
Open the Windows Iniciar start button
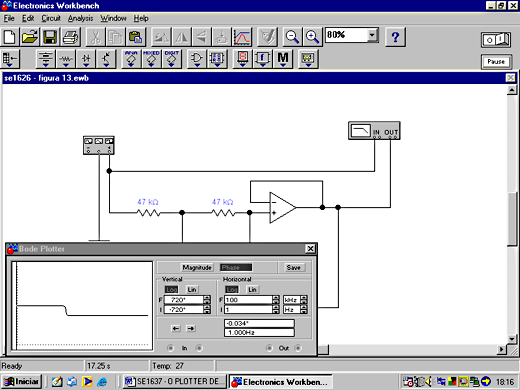coord(22,381)
